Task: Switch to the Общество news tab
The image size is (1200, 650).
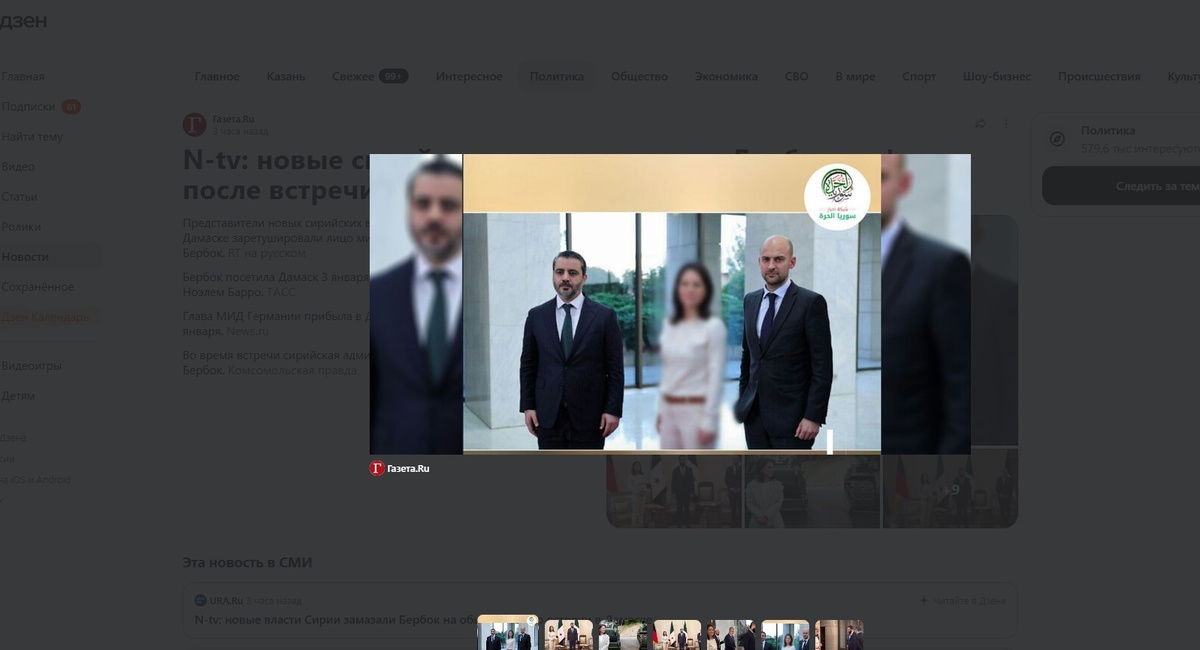Action: click(x=639, y=76)
